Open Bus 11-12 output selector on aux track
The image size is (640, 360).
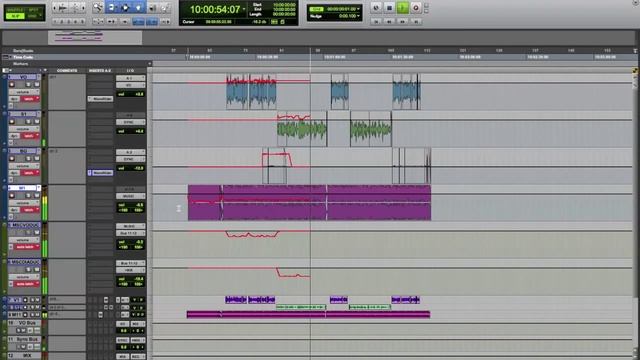click(x=131, y=233)
